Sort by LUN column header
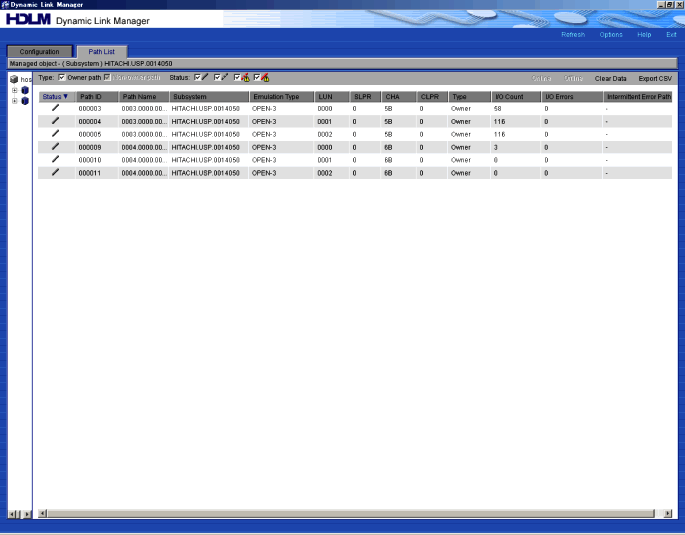Image resolution: width=685 pixels, height=535 pixels. click(332, 97)
